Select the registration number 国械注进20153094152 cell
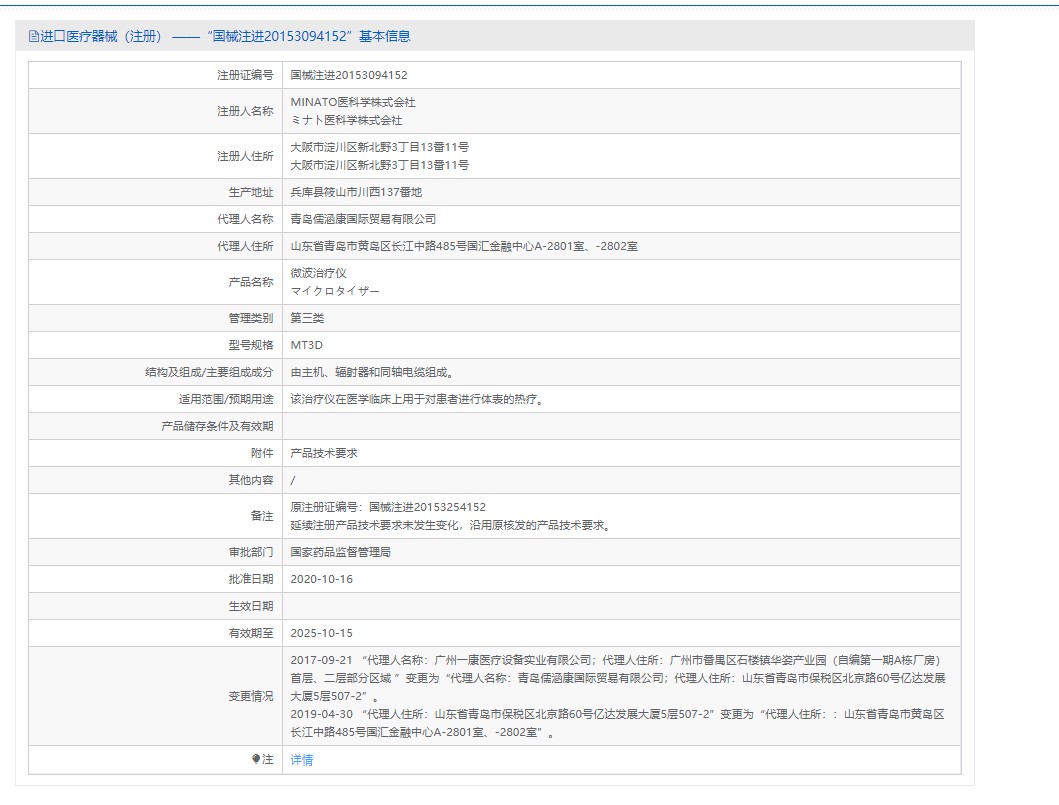 click(349, 75)
